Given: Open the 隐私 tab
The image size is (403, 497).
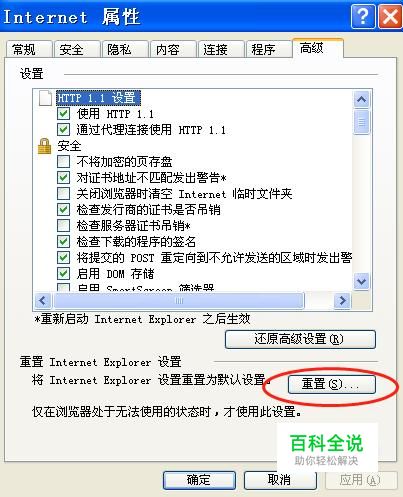Looking at the screenshot, I should click(x=125, y=50).
